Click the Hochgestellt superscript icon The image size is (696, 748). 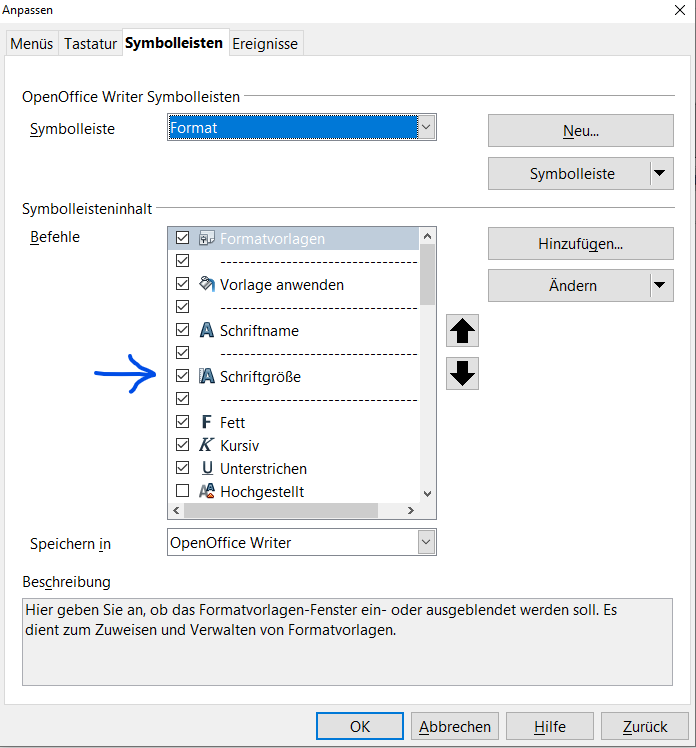[207, 491]
